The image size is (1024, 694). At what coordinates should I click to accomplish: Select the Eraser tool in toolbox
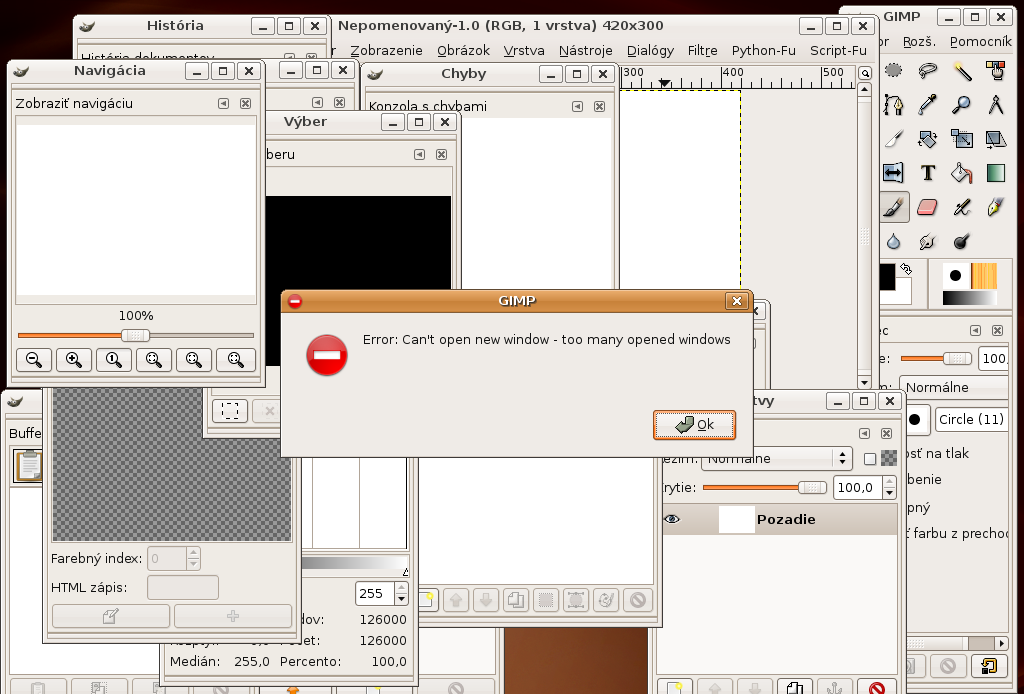pos(927,208)
